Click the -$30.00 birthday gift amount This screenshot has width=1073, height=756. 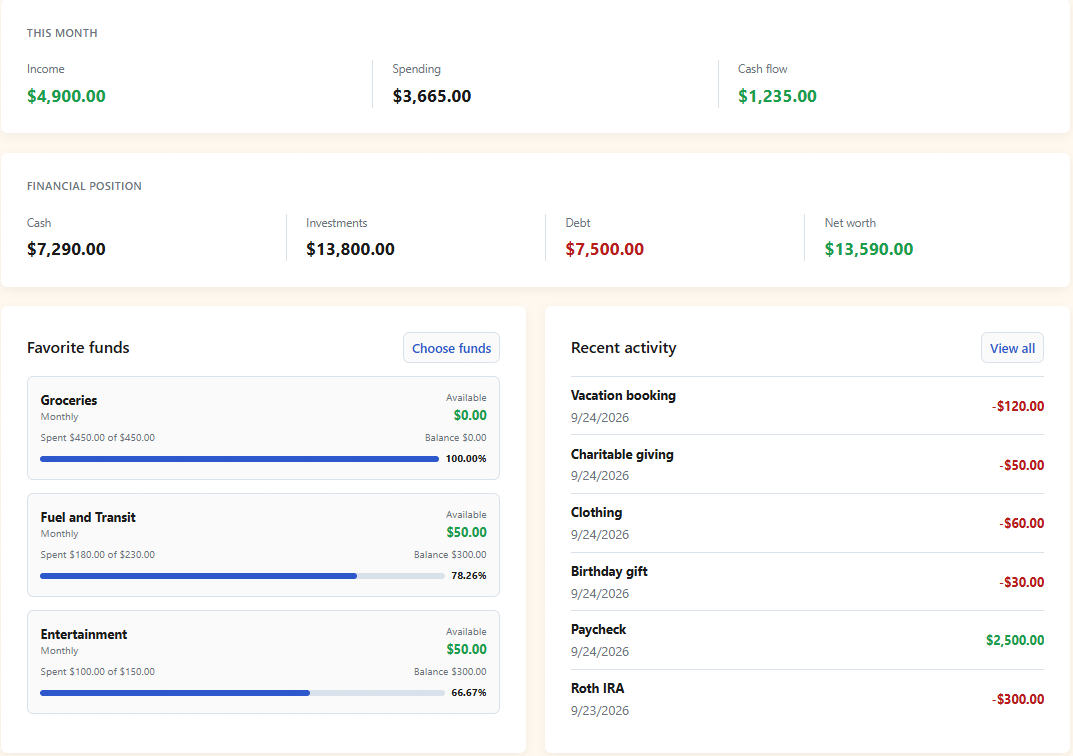click(x=1021, y=582)
